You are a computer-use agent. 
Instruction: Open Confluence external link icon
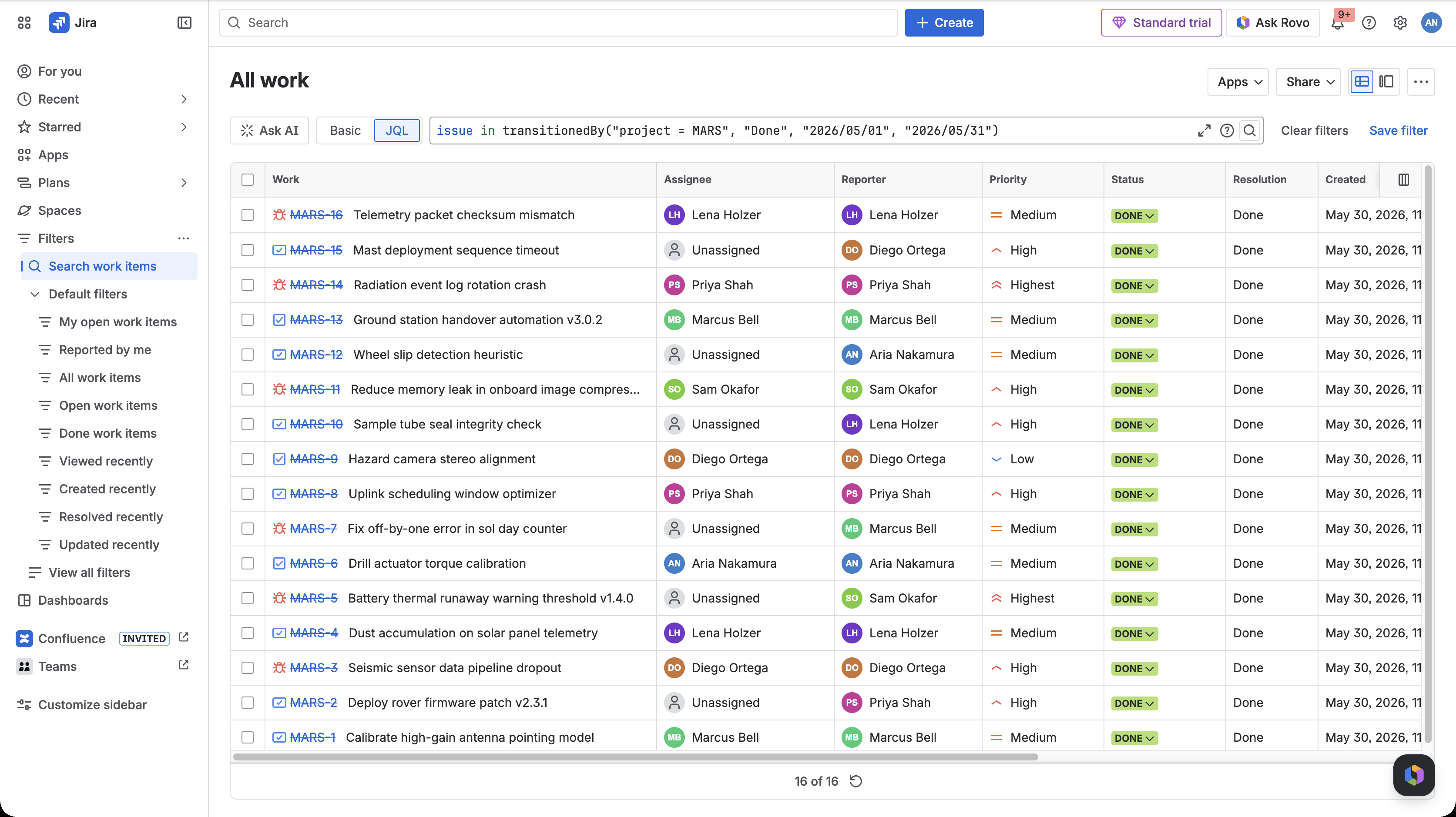(184, 637)
